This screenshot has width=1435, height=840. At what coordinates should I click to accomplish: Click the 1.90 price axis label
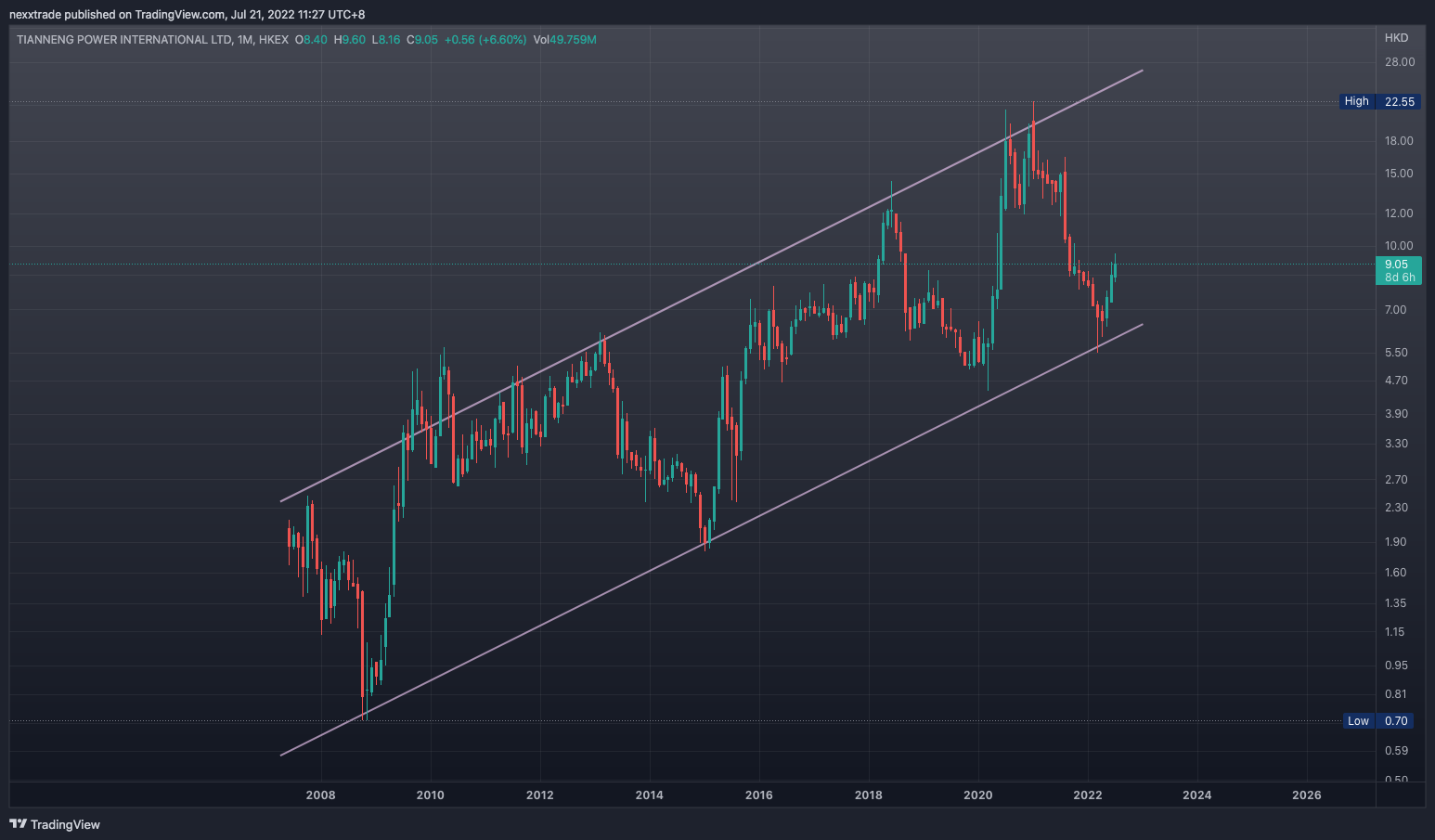click(1396, 542)
